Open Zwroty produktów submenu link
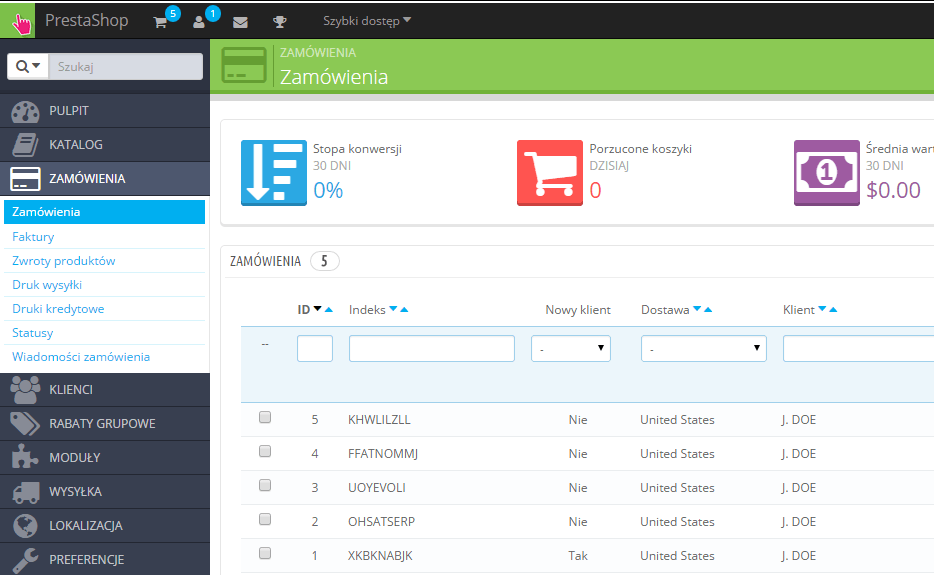The width and height of the screenshot is (934, 575). (64, 261)
